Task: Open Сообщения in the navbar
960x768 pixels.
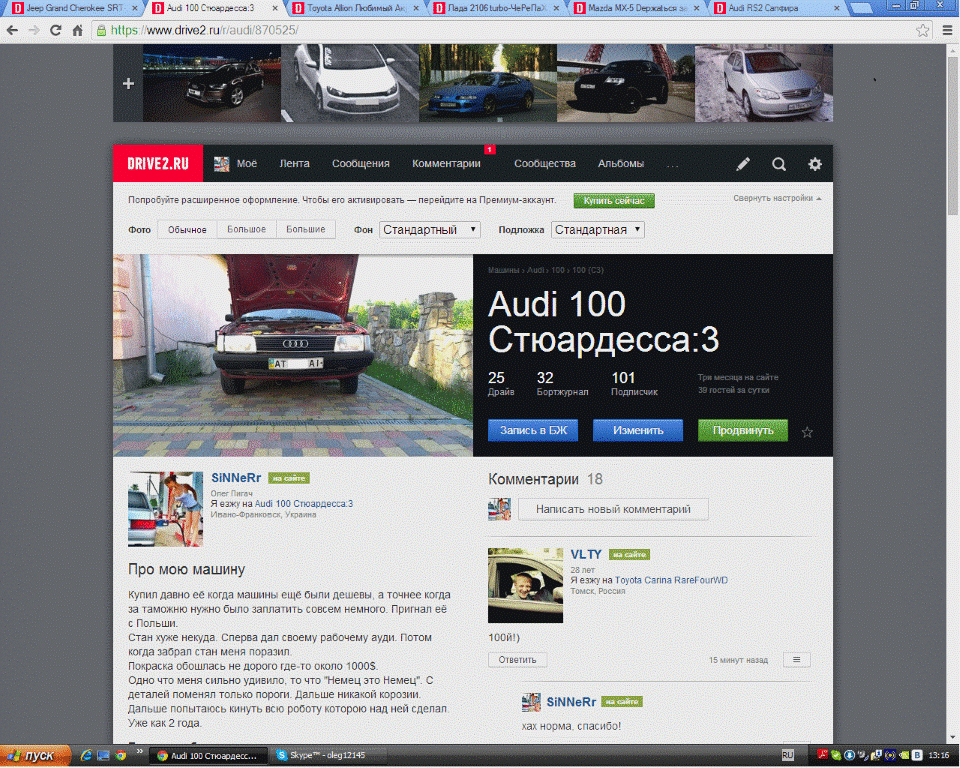Action: pos(361,164)
